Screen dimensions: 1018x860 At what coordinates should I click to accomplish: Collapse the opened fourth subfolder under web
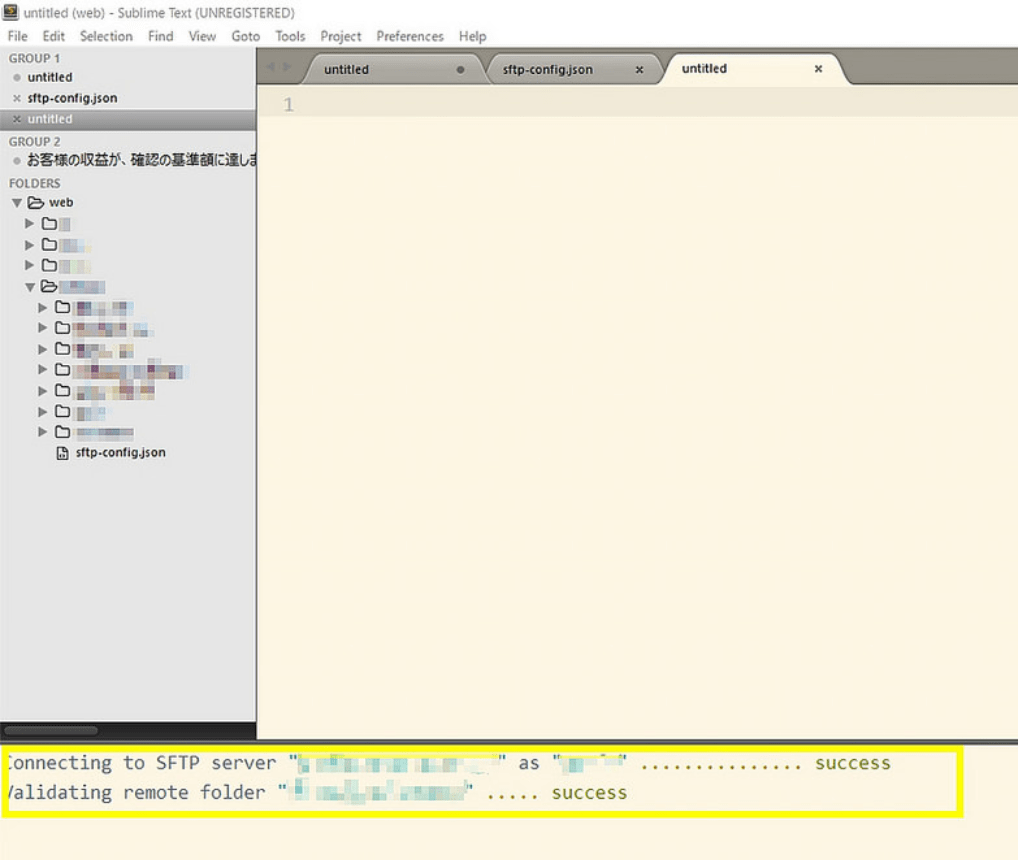30,287
